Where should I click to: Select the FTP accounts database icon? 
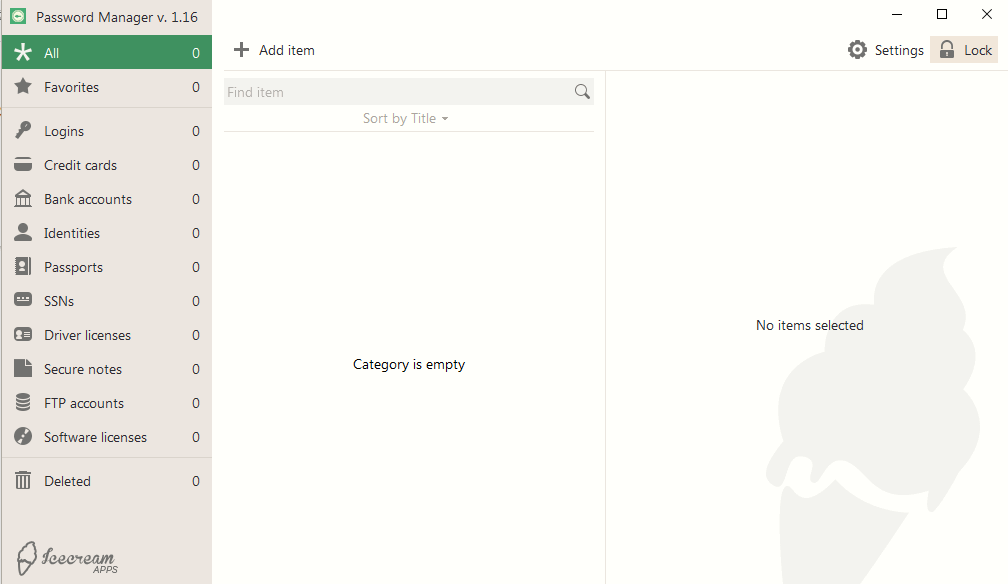23,403
